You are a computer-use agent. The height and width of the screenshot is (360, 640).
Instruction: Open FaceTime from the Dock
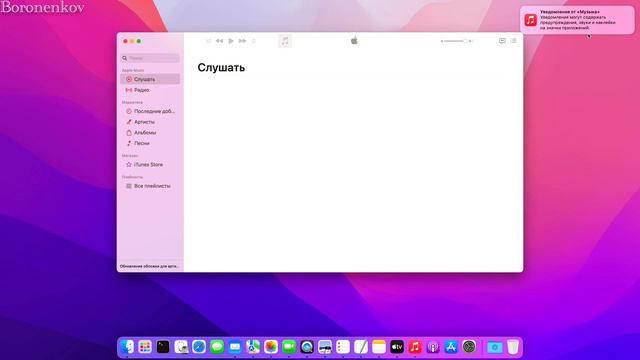coord(289,347)
